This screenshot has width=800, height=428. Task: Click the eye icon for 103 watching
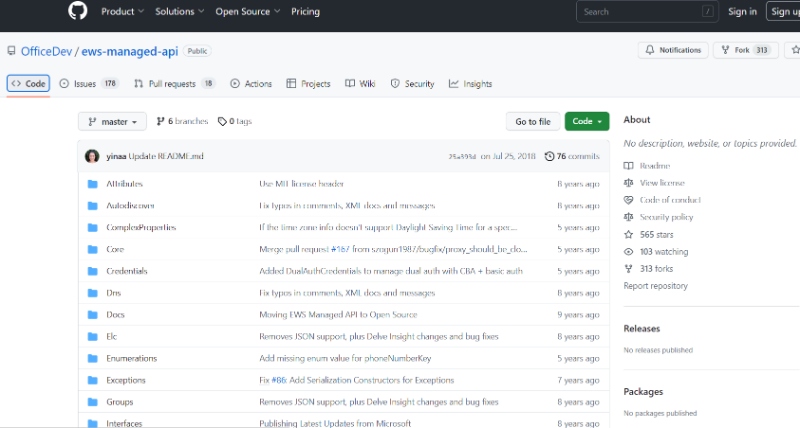[628, 252]
